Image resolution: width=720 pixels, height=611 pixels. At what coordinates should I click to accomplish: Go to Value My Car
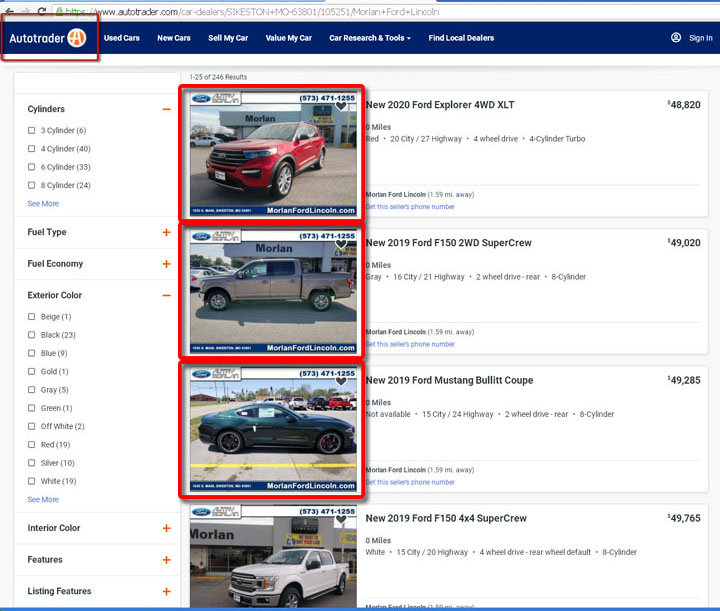pos(288,38)
